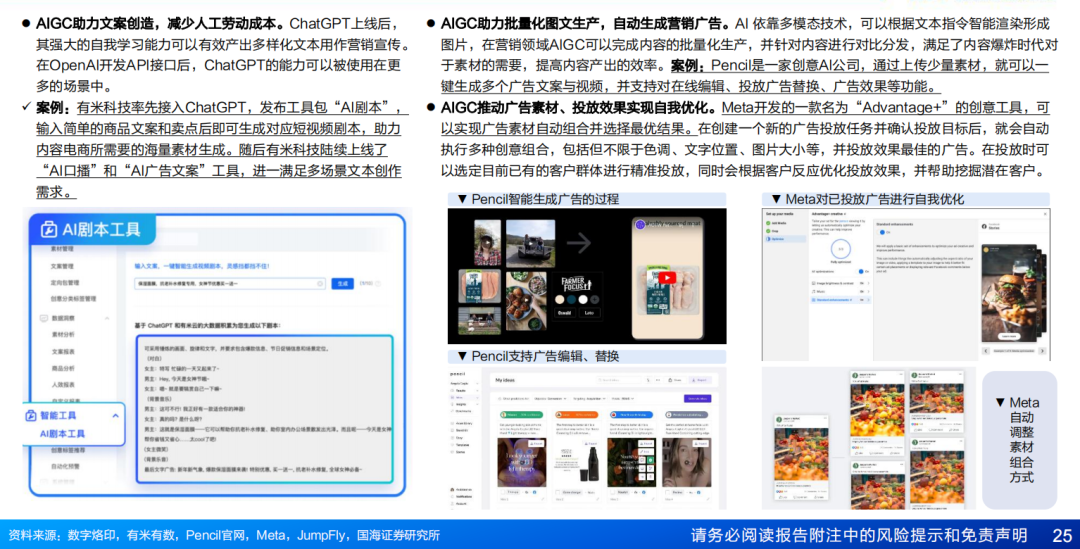Screen dimensions: 1080x549
Task: Toggle the Standard enhancements On switch
Action: pyautogui.click(x=882, y=233)
